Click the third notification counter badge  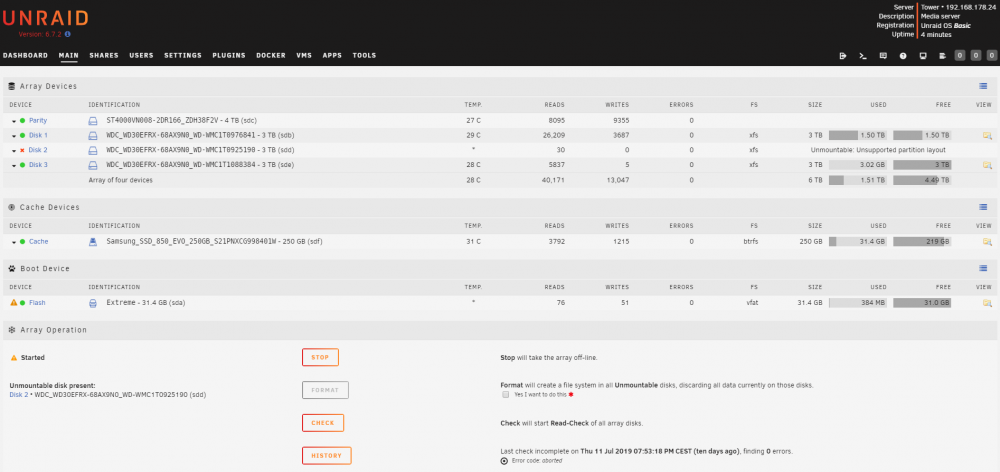click(x=992, y=55)
